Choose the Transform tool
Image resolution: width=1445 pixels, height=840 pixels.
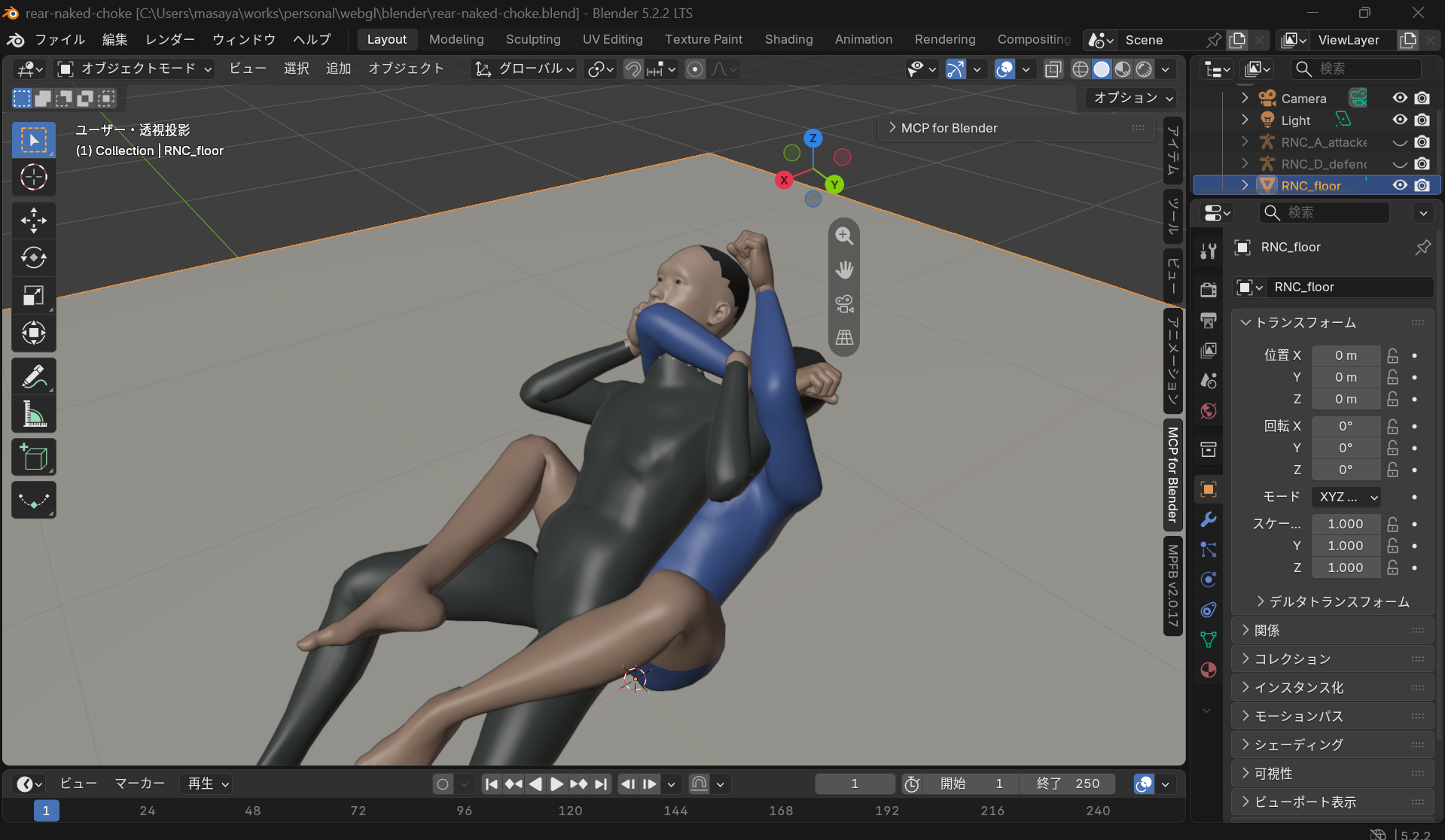click(x=34, y=333)
